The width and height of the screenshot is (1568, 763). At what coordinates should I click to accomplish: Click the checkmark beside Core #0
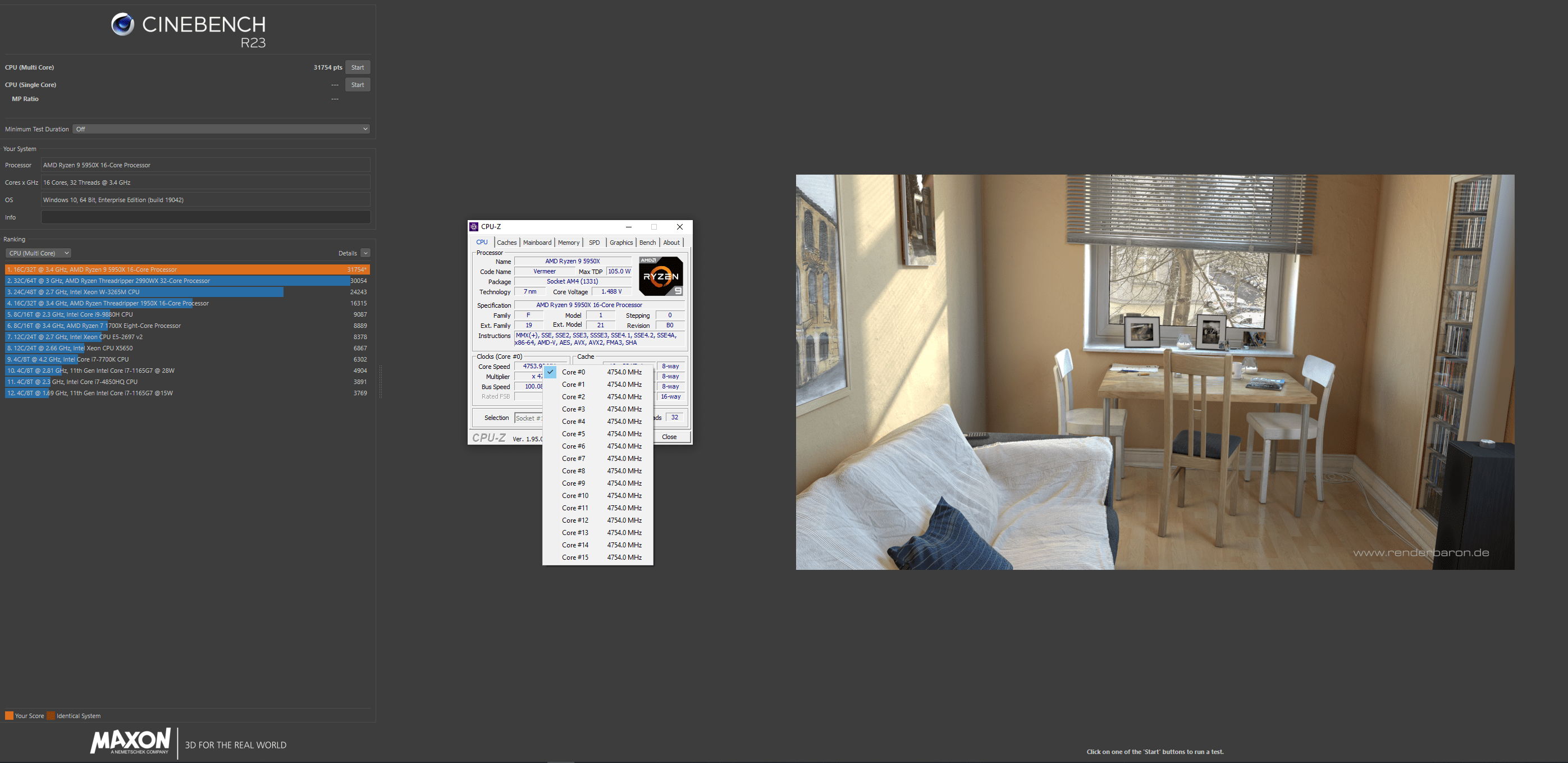pos(550,372)
